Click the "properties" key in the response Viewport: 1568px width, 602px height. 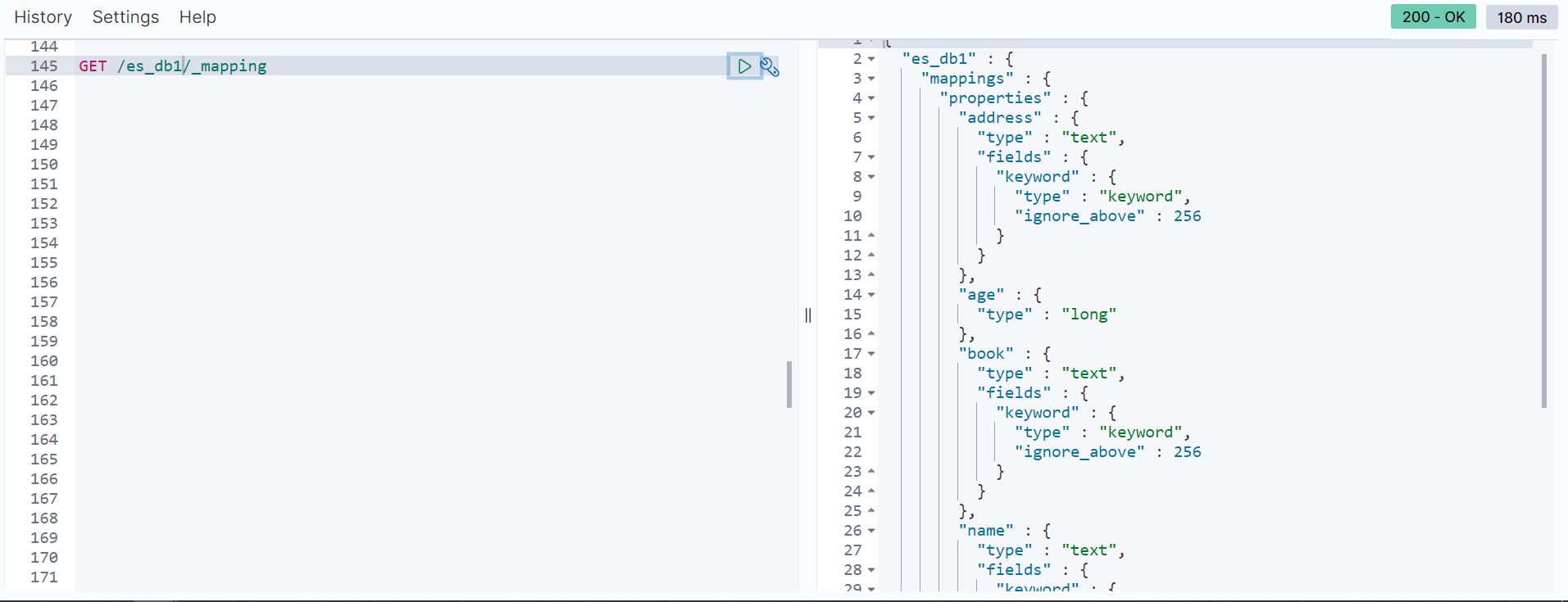pyautogui.click(x=995, y=98)
